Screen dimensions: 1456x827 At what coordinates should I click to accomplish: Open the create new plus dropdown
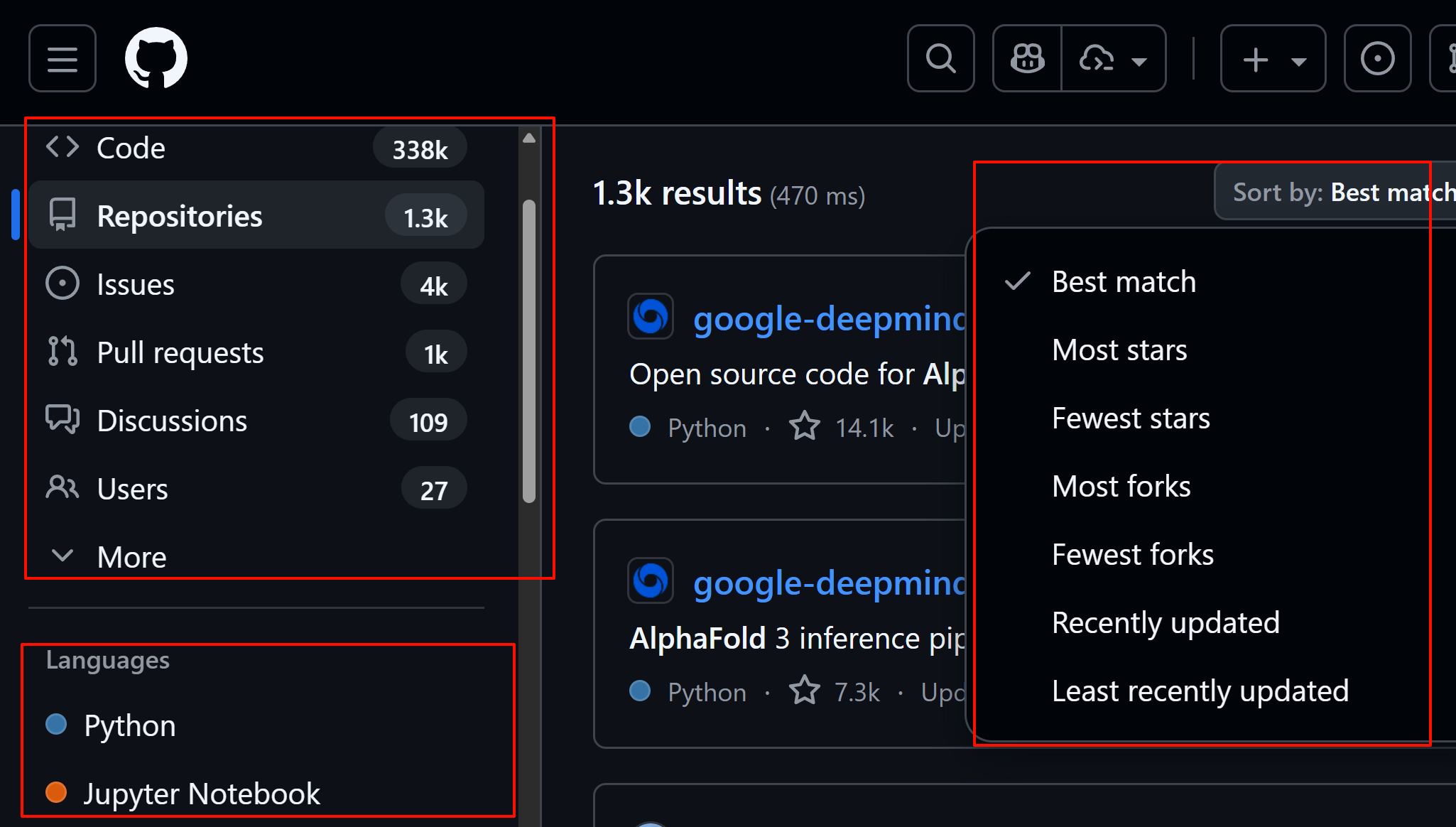[x=1273, y=59]
